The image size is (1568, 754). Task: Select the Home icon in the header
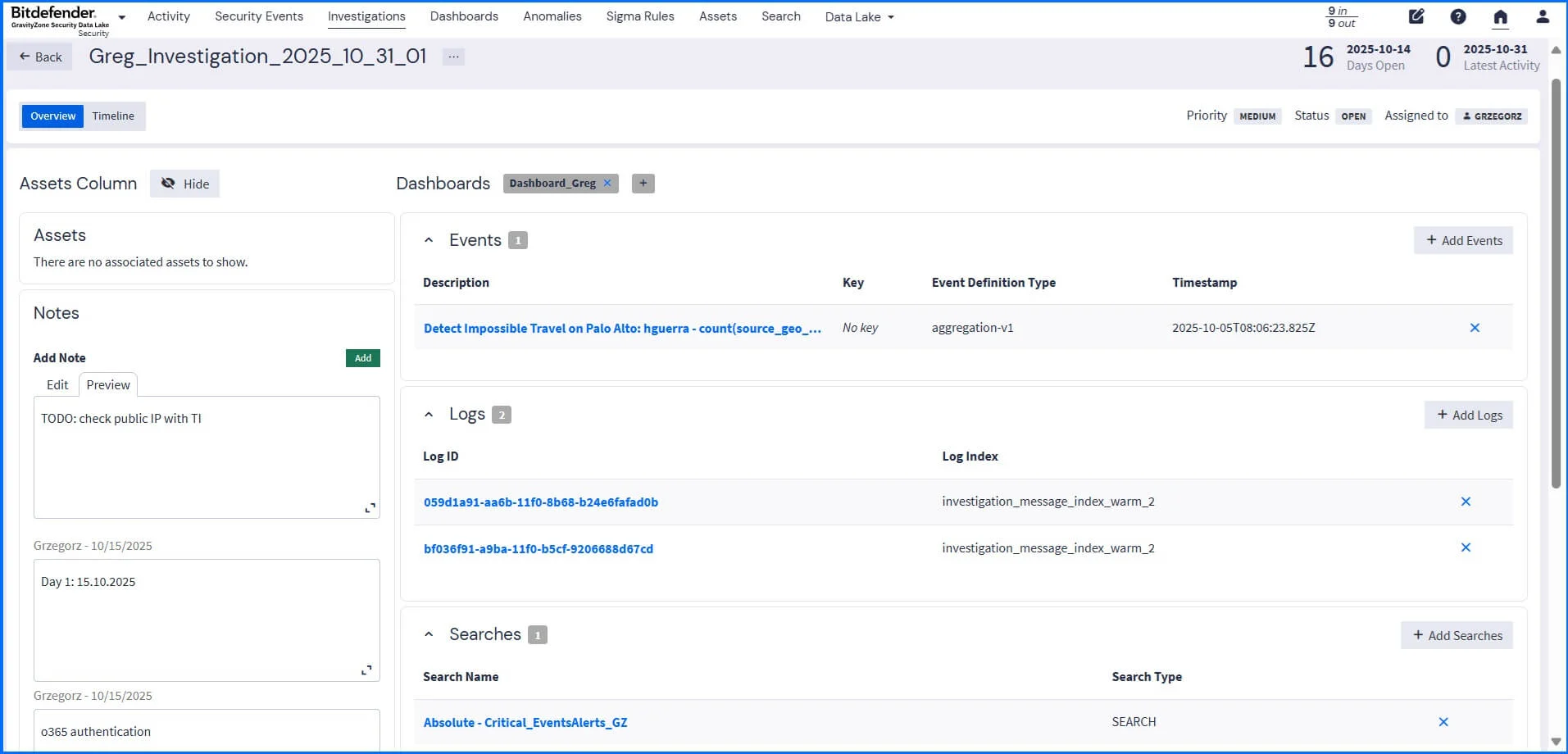[1501, 16]
